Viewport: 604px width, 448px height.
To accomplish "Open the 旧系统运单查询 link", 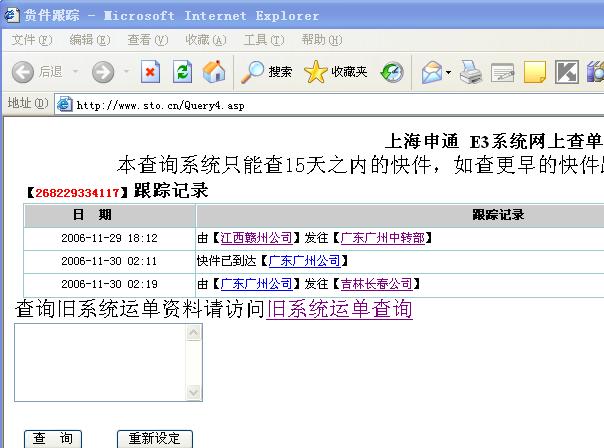I will point(339,309).
